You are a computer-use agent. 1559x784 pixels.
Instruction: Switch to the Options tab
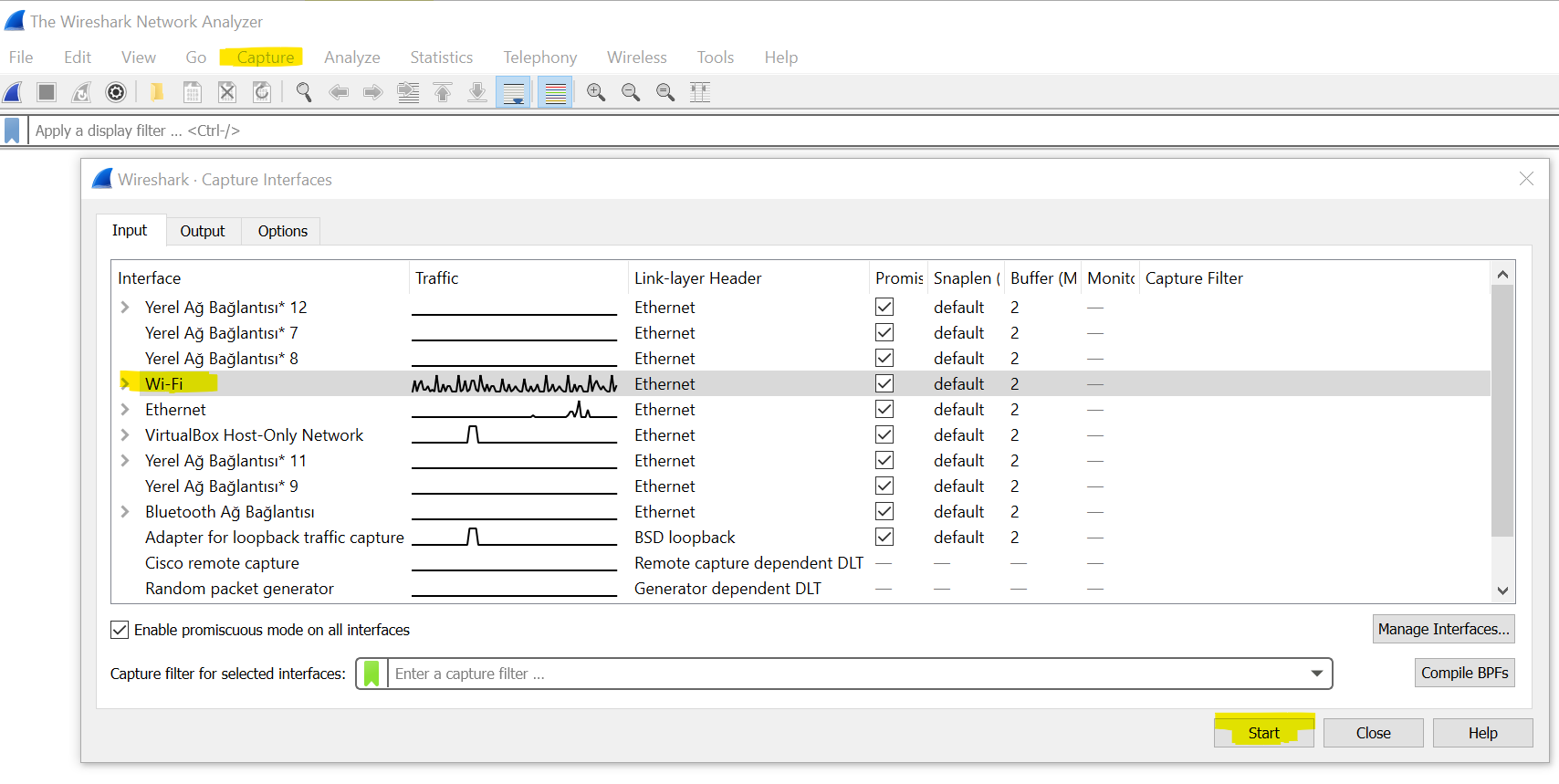pos(282,231)
